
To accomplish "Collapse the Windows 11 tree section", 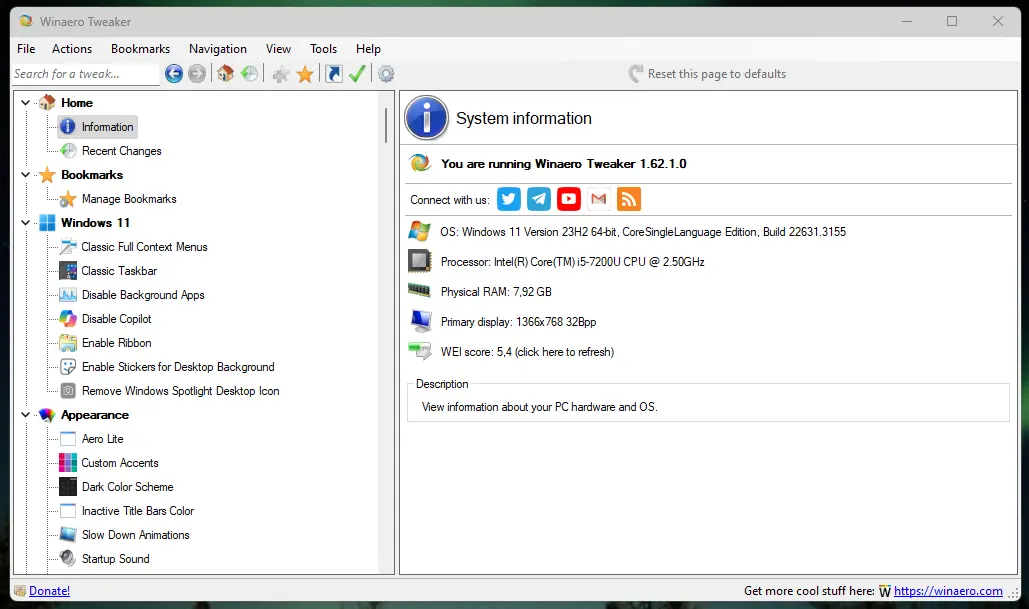I will coord(26,222).
